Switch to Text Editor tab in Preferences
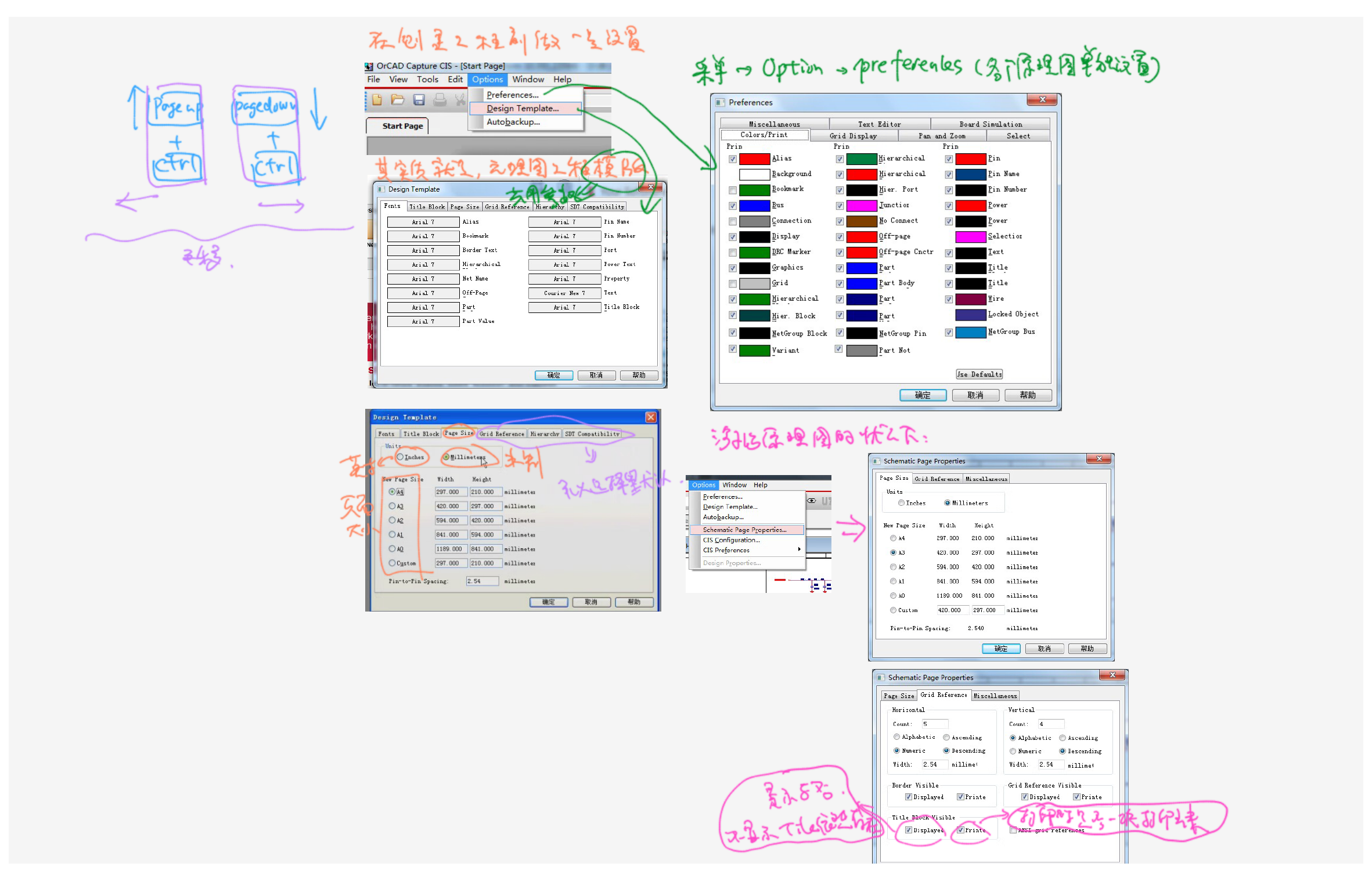Viewport: 1372px width, 881px height. coord(880,124)
